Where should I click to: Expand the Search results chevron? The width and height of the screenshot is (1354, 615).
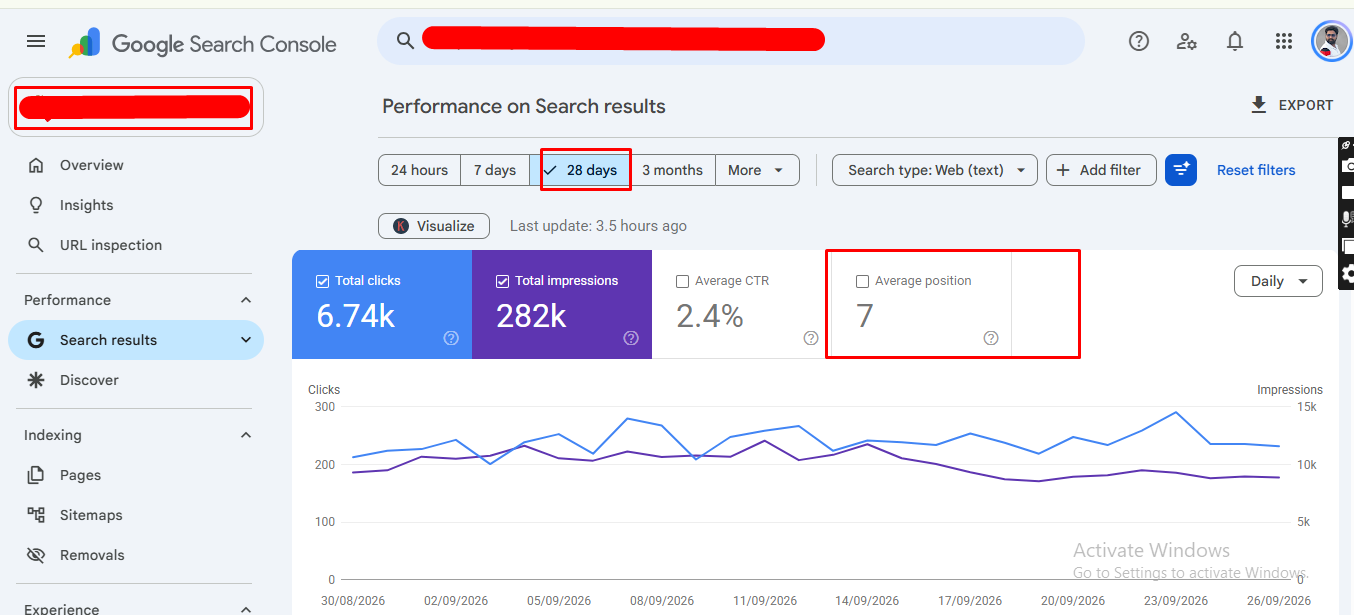(x=246, y=340)
